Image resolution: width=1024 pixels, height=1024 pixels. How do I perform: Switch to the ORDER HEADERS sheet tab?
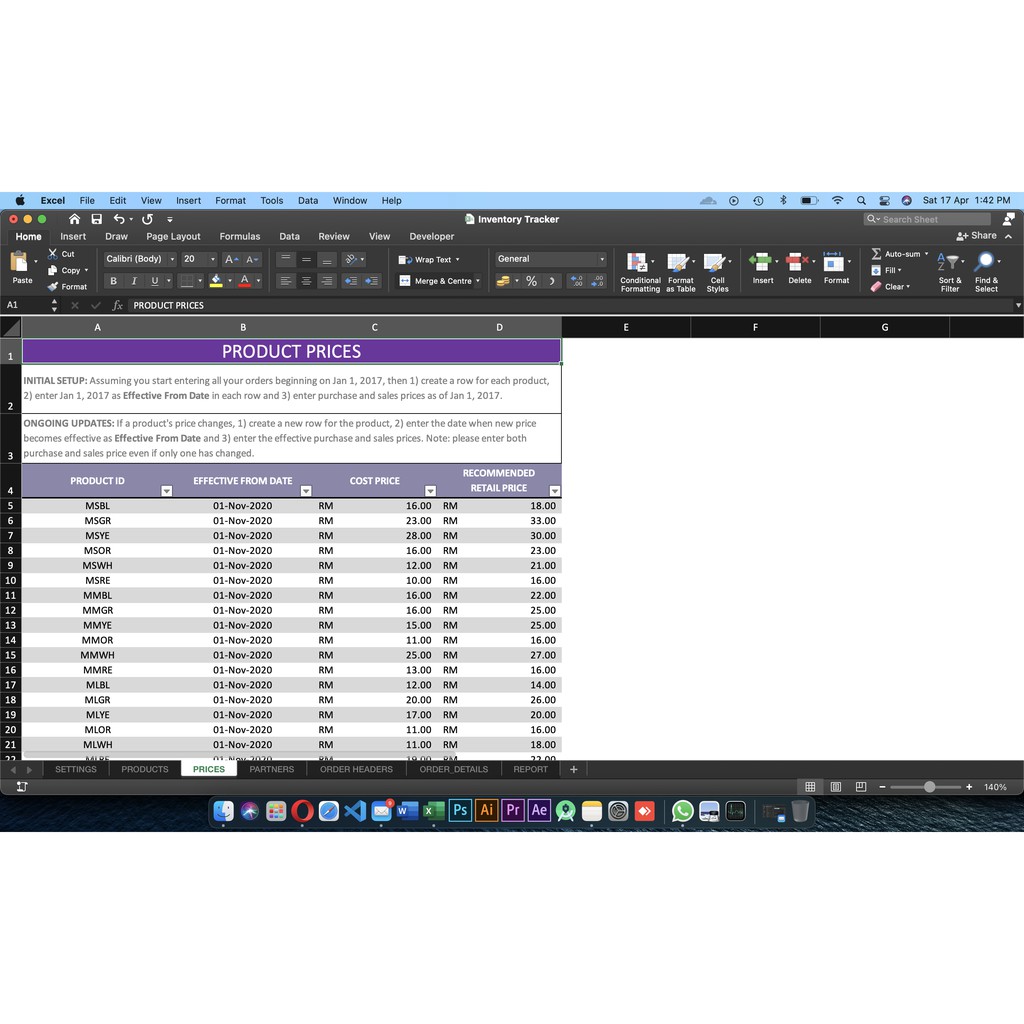356,769
